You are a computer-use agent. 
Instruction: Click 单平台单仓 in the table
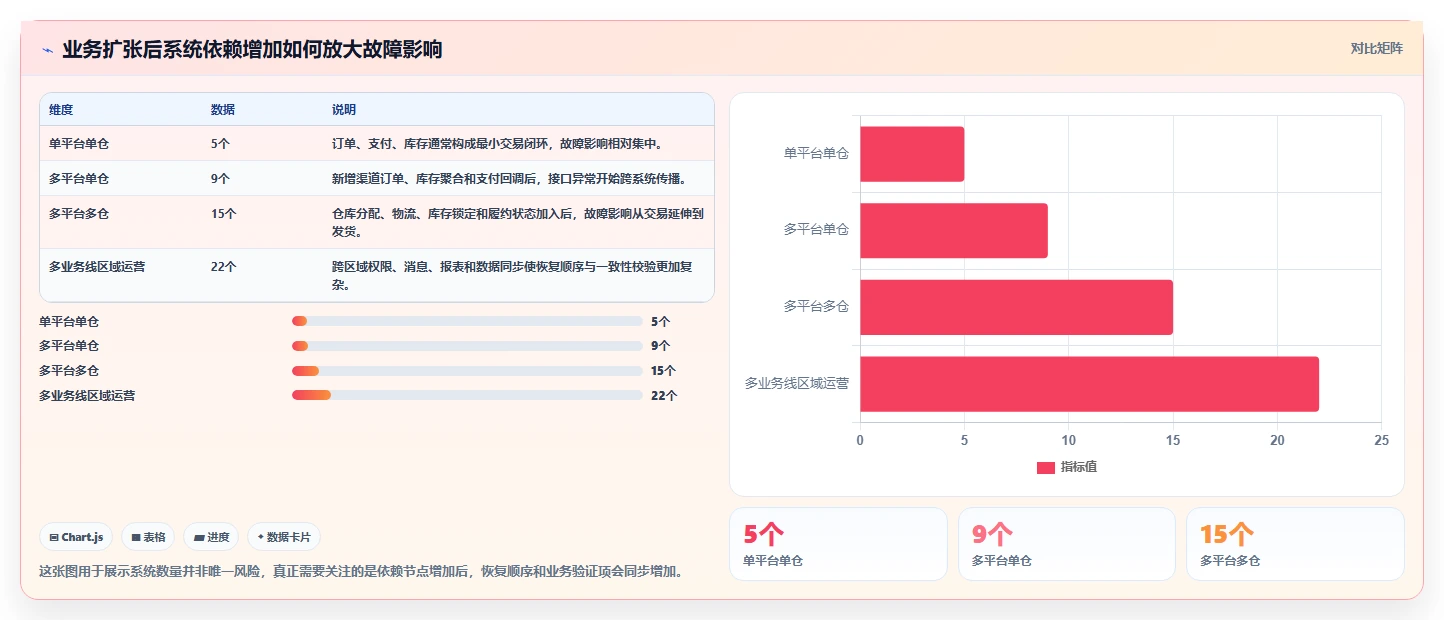[79, 144]
